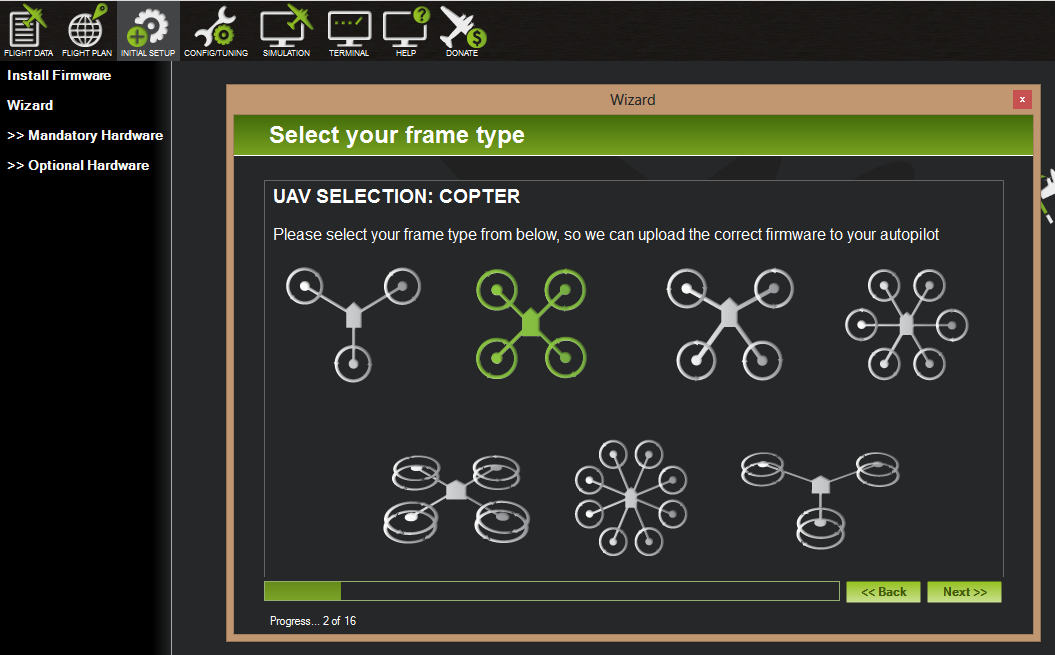The image size is (1055, 655).
Task: Click the Donate icon
Action: (461, 28)
